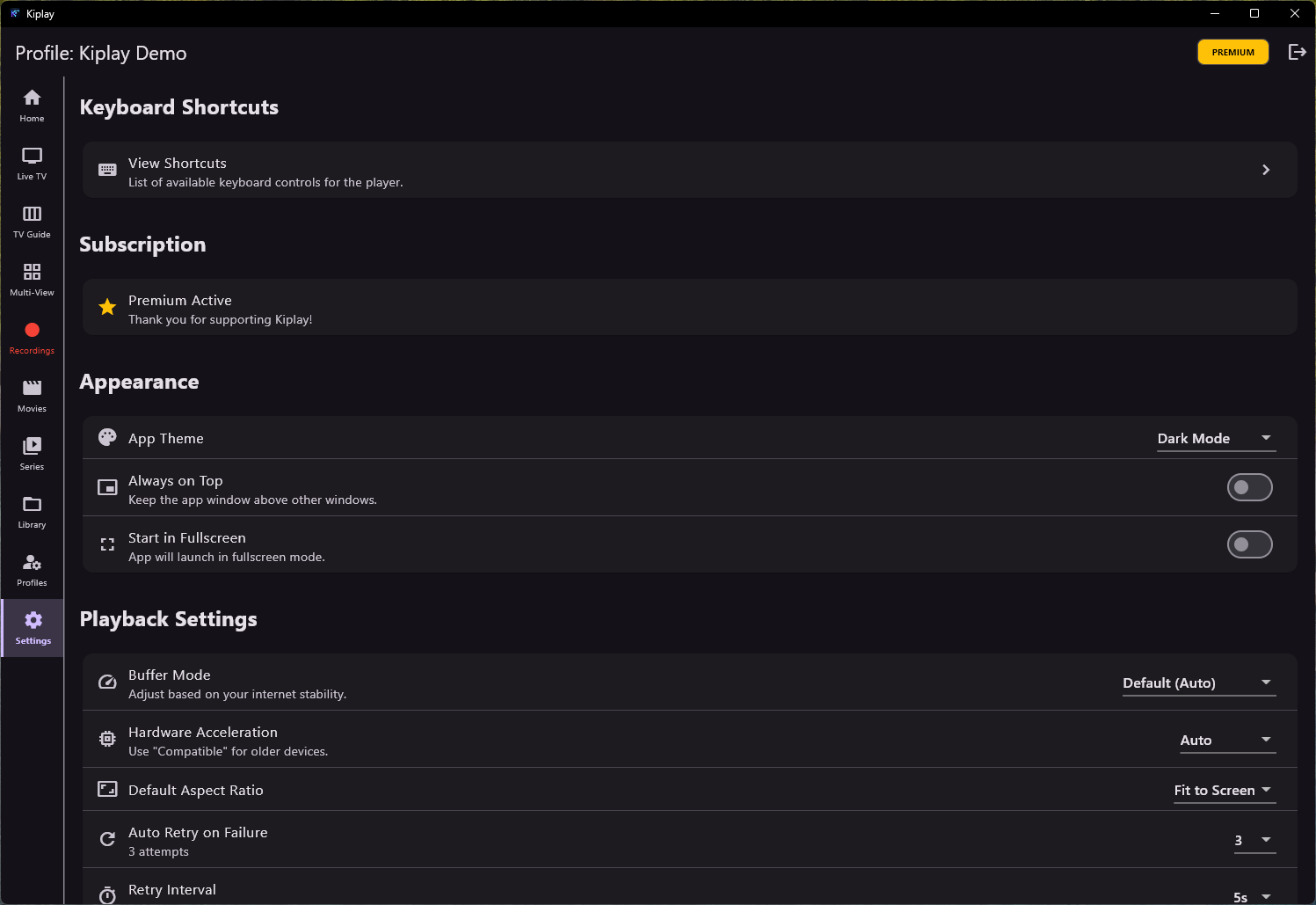Open the Series section
This screenshot has height=905, width=1316.
coord(32,452)
